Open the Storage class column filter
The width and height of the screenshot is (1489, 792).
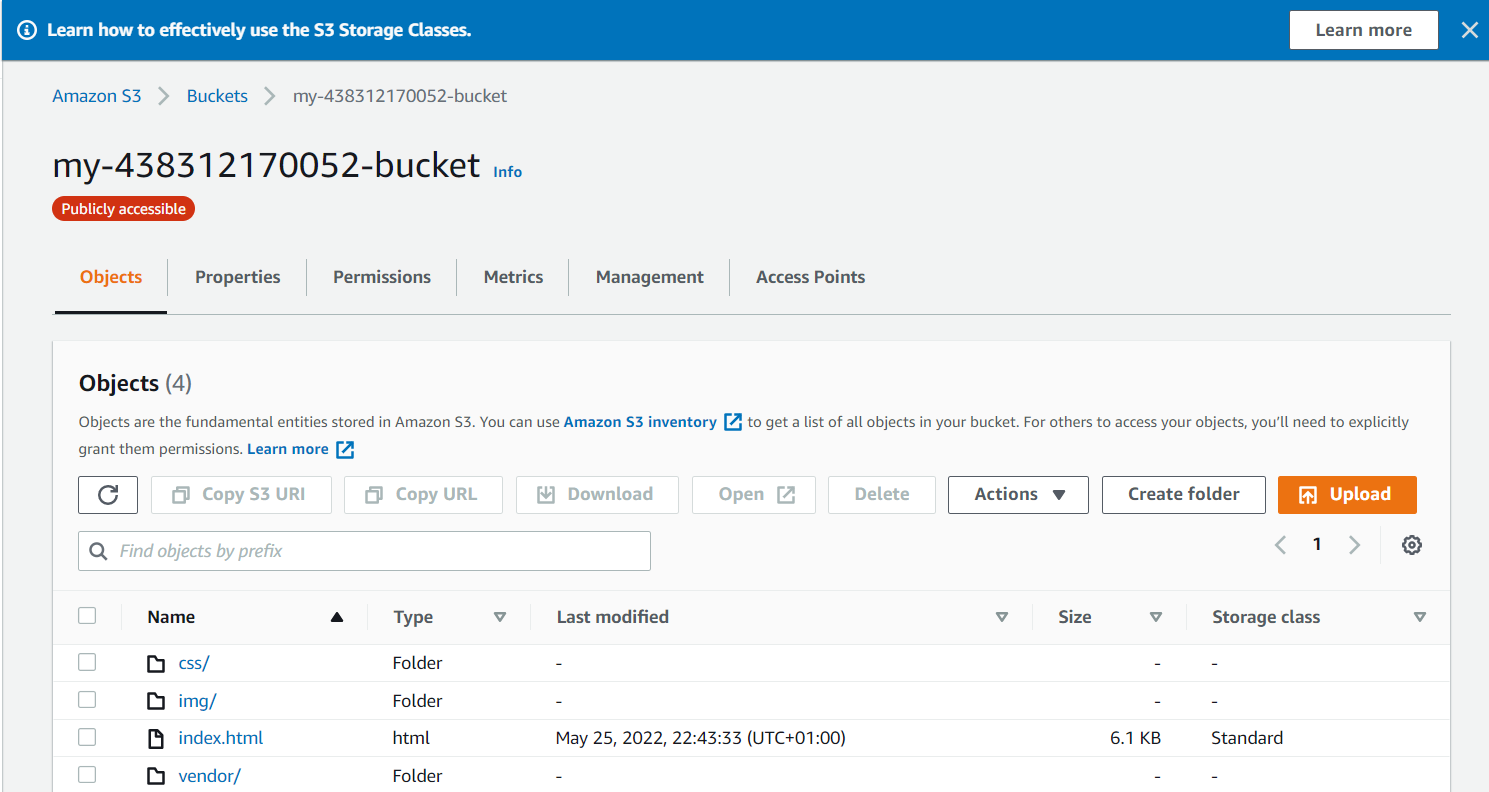(1420, 616)
